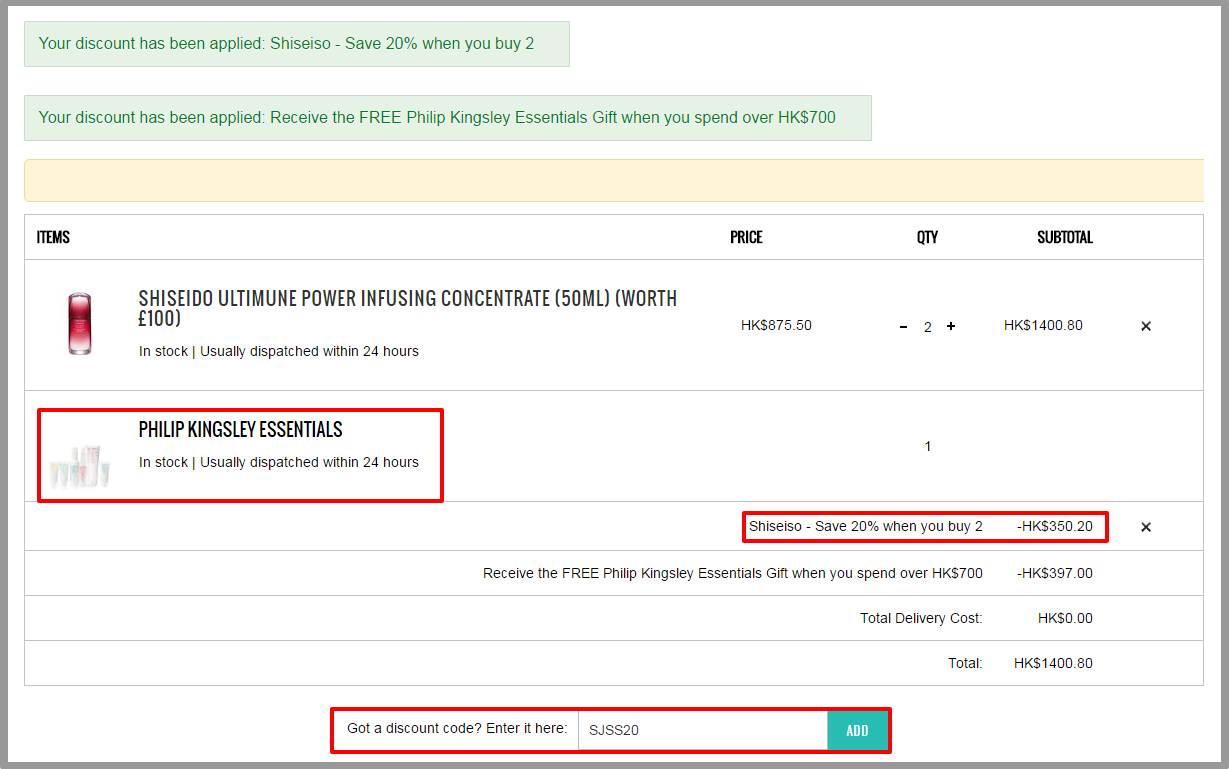Click the Total Delivery Cost label
This screenshot has width=1229, height=769.
921,618
